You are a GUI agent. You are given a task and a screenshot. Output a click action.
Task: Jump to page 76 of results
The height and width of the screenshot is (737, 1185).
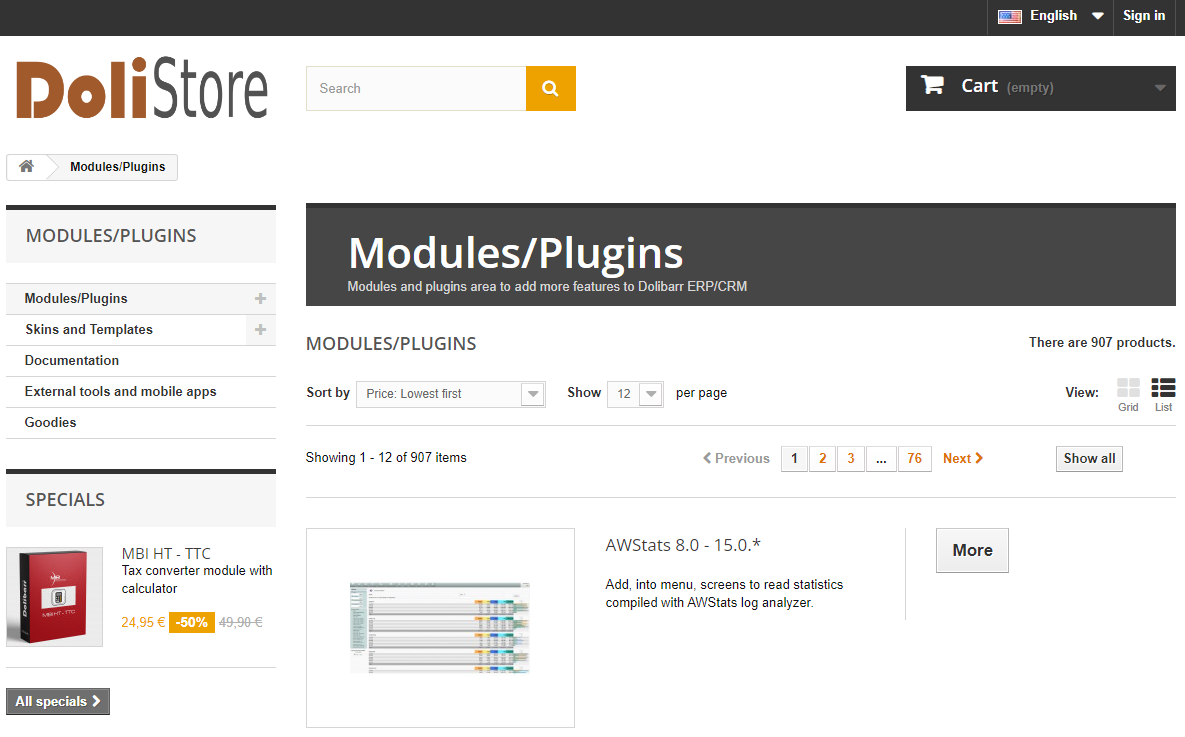(914, 458)
